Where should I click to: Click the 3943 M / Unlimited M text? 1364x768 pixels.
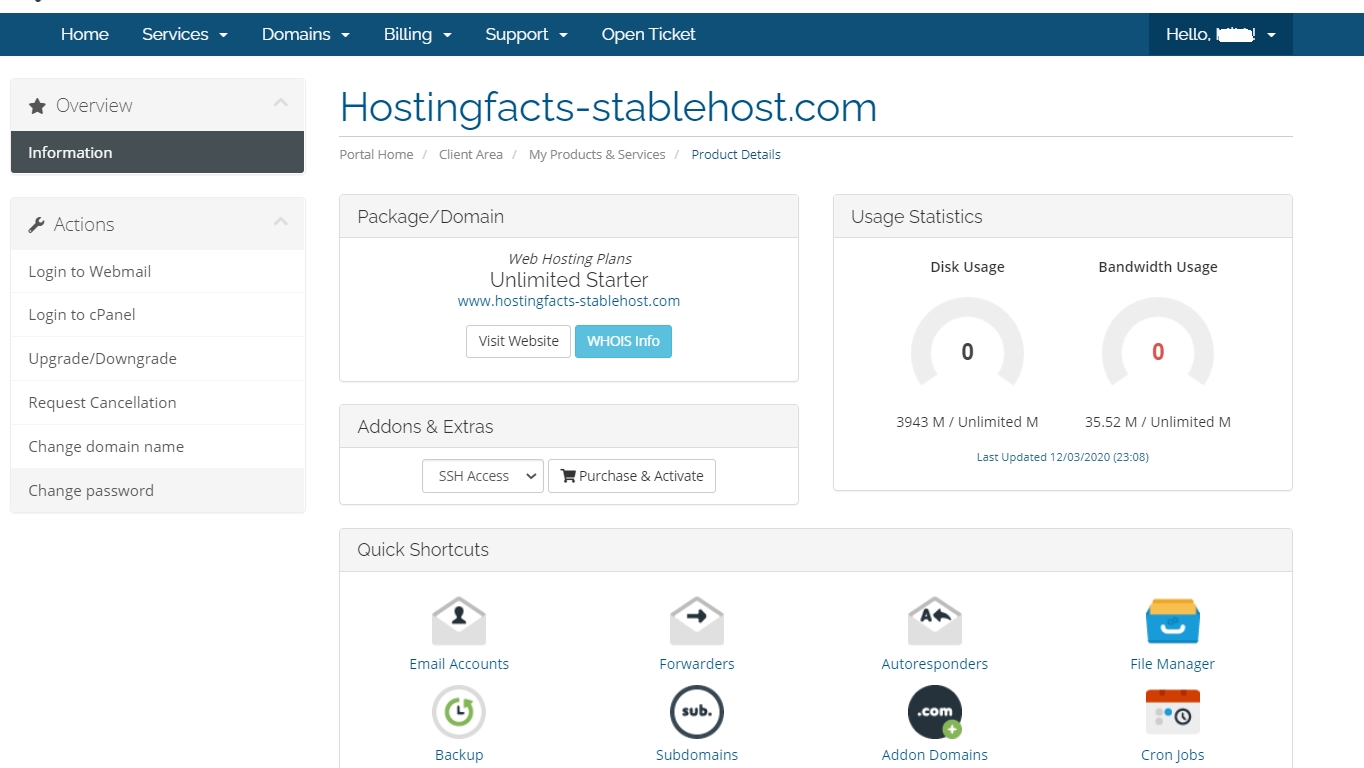[x=967, y=422]
